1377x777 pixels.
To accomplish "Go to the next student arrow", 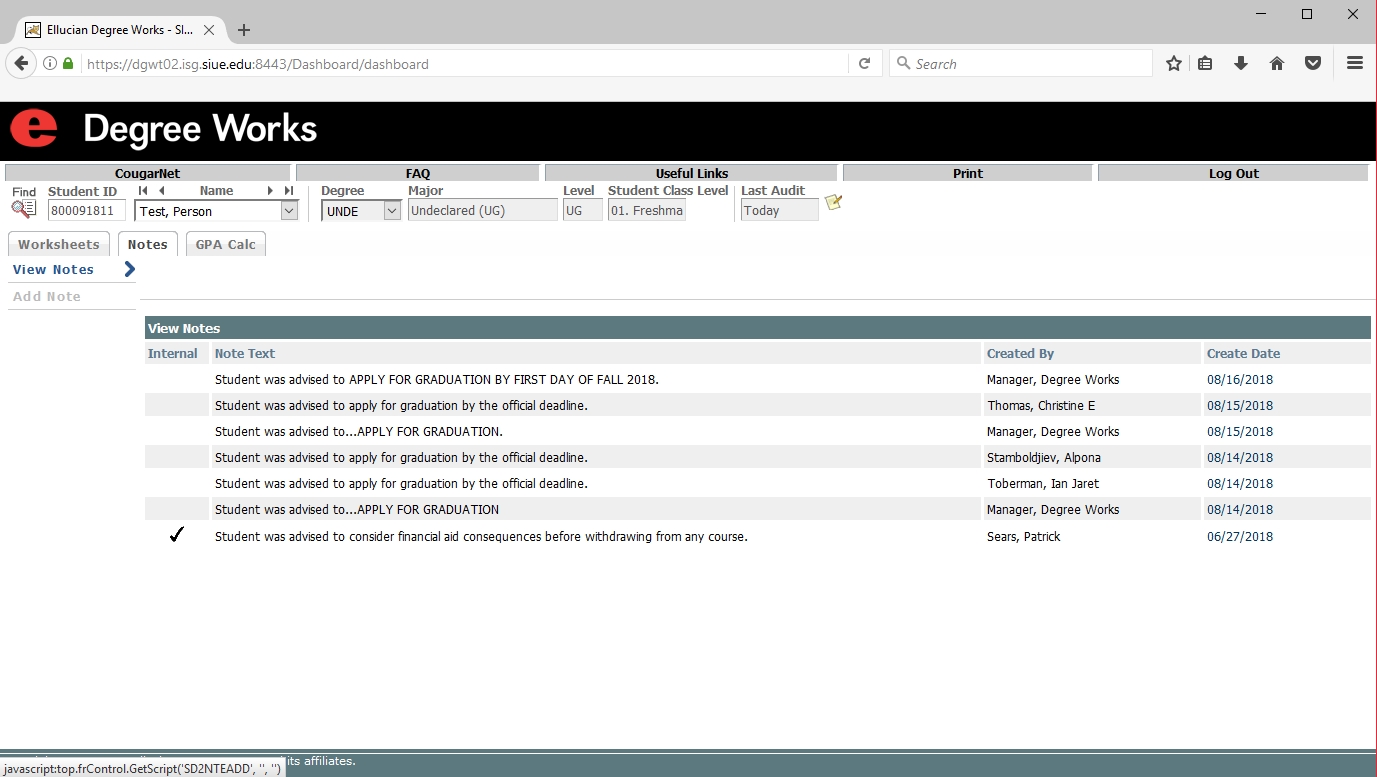I will pos(270,191).
